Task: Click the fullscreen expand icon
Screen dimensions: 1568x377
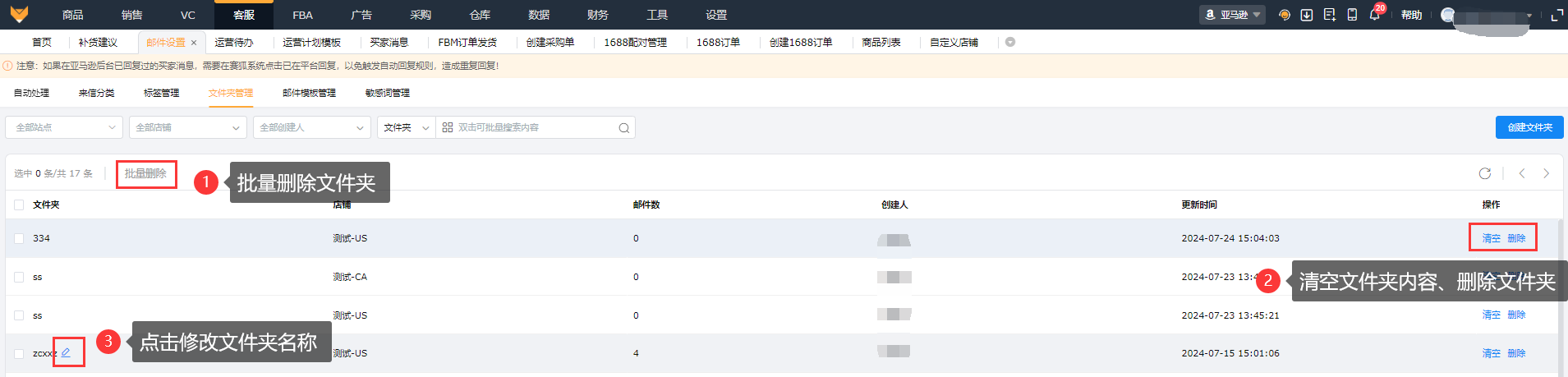Action: (x=1557, y=15)
